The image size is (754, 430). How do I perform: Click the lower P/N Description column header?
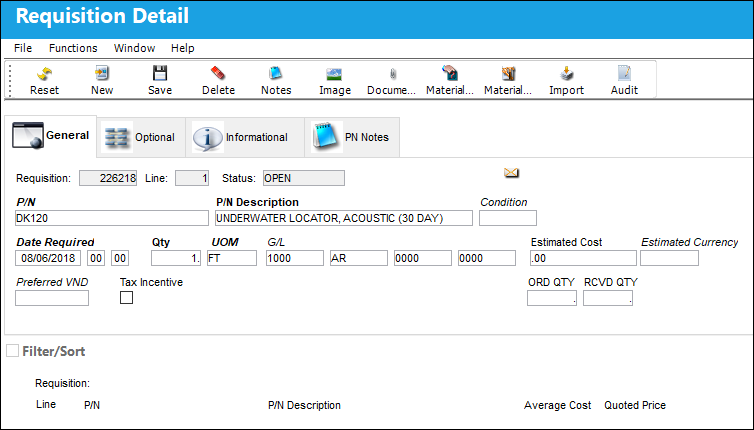(x=304, y=405)
